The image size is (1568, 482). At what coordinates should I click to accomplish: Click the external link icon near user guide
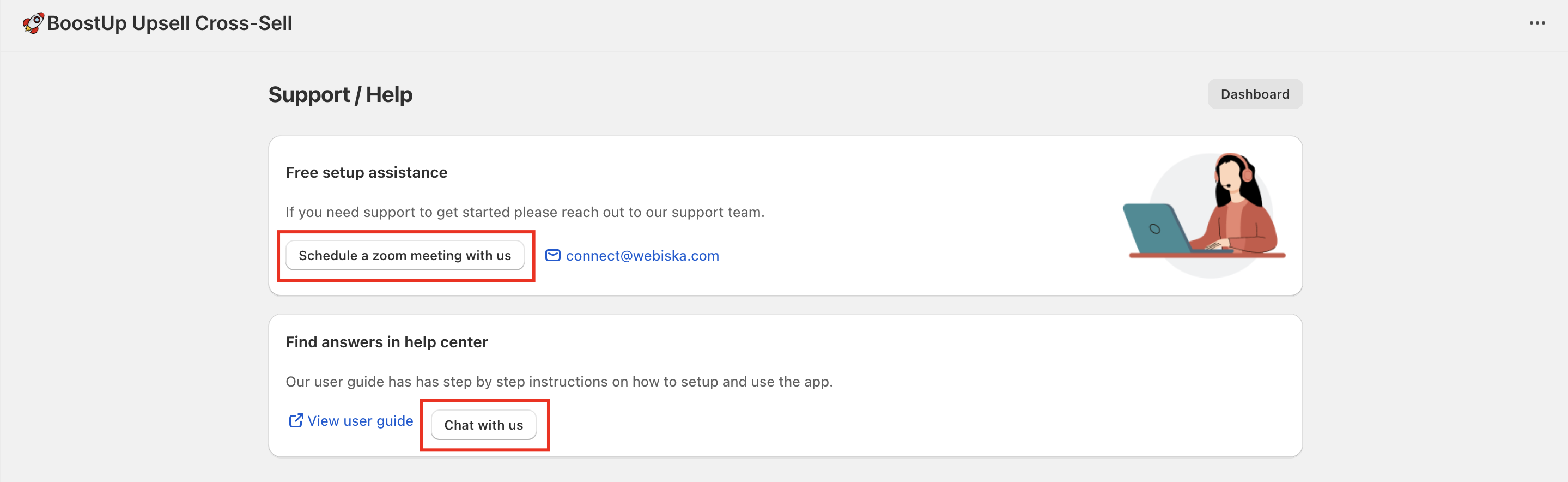click(296, 420)
